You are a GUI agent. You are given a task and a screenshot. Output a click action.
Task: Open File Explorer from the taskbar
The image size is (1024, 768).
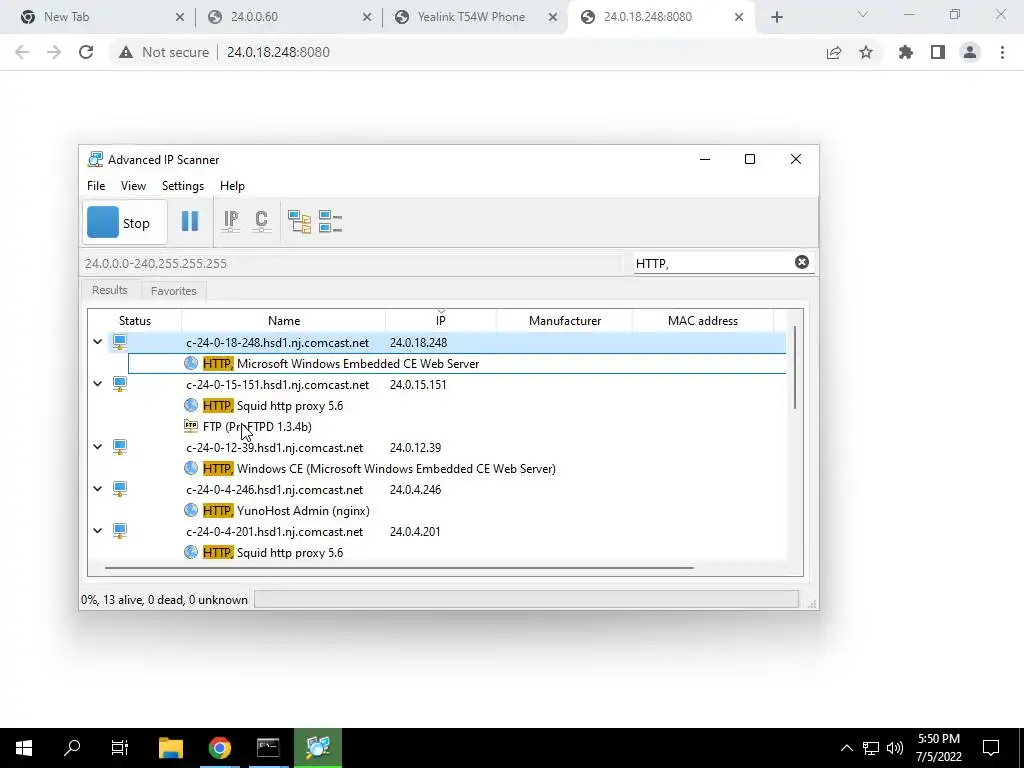170,748
